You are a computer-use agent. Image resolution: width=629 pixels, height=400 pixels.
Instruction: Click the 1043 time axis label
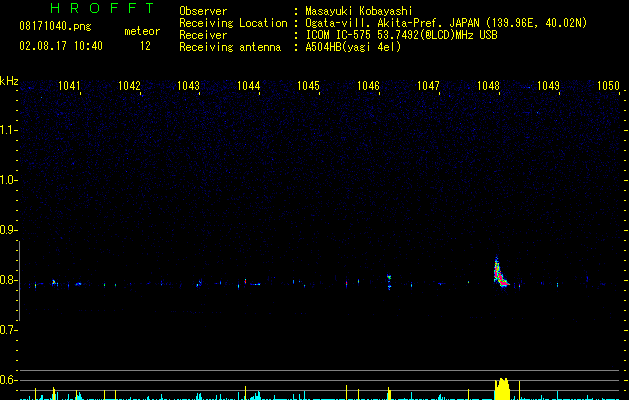click(x=189, y=86)
